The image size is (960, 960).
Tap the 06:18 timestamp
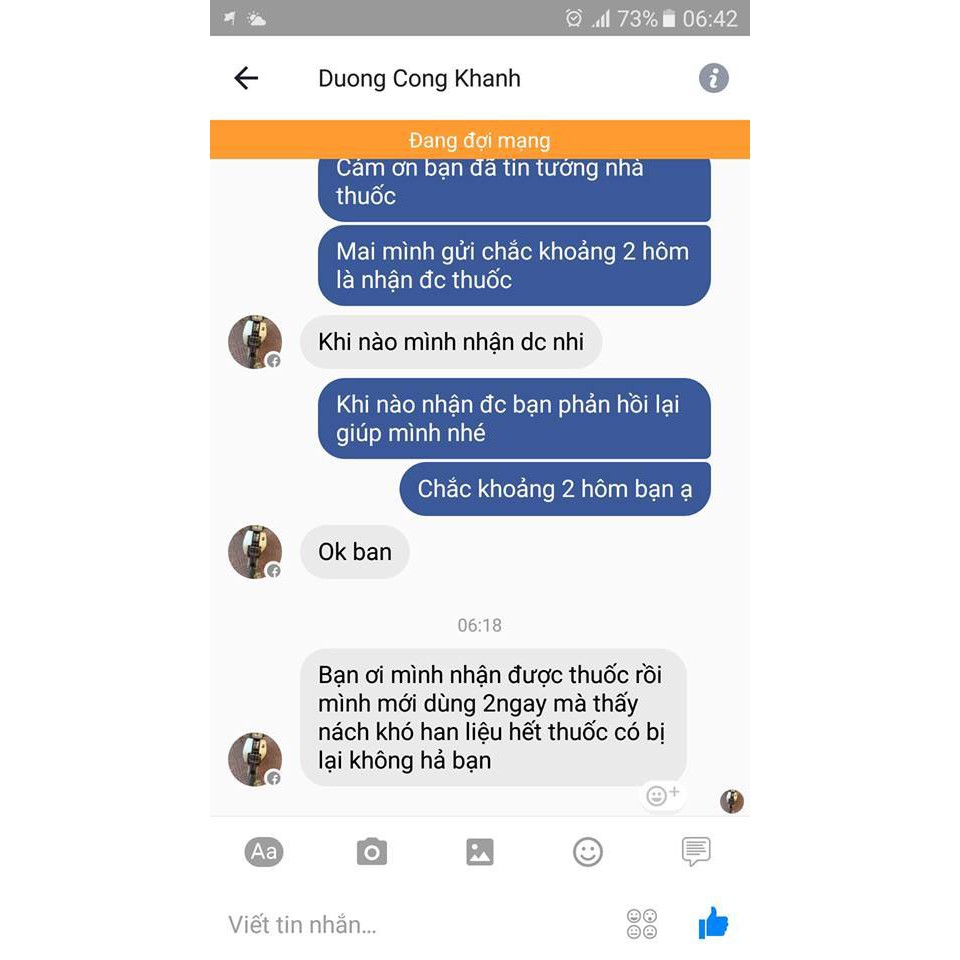pos(479,625)
